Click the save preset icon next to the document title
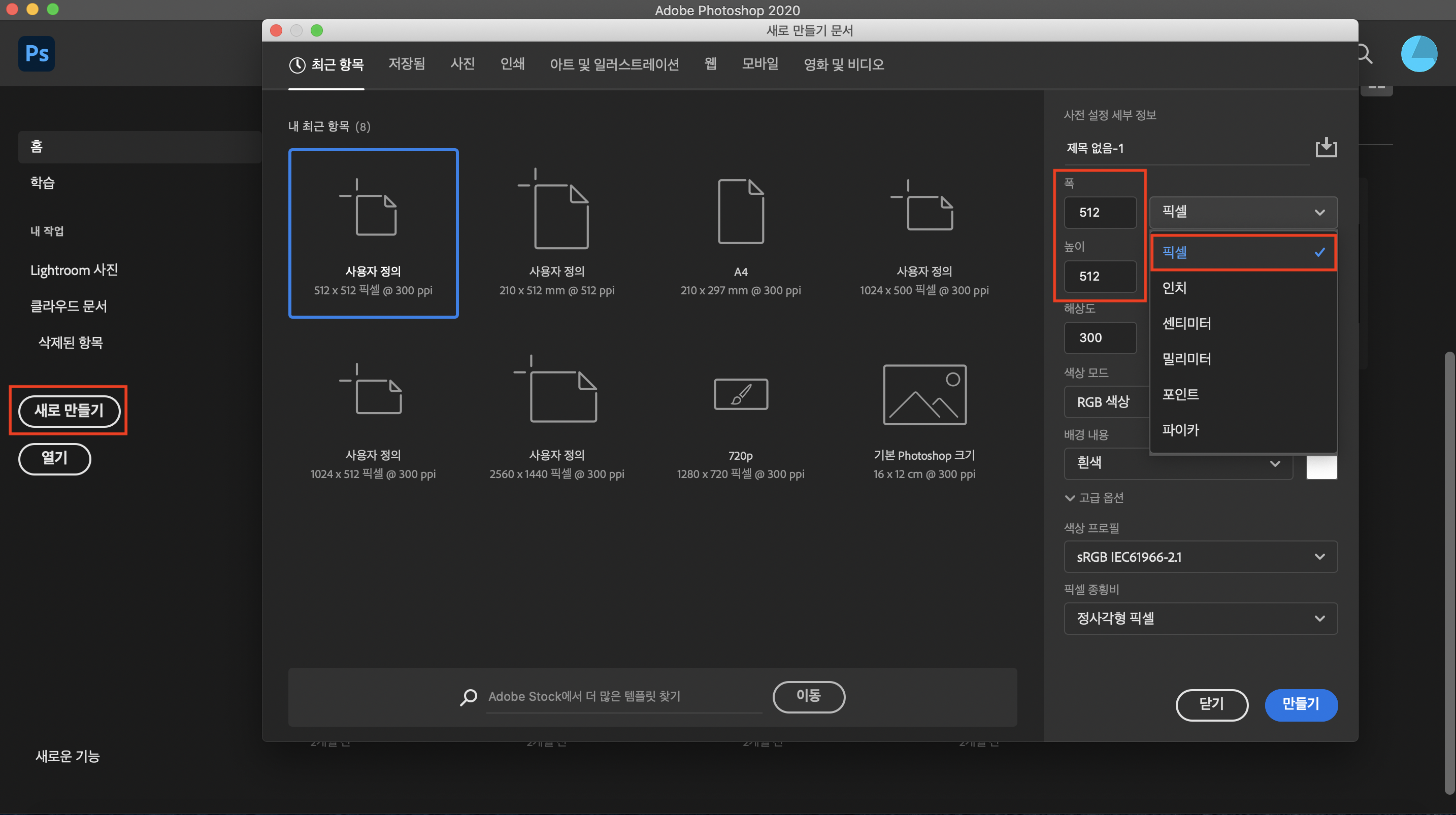Viewport: 1456px width, 815px height. 1326,148
